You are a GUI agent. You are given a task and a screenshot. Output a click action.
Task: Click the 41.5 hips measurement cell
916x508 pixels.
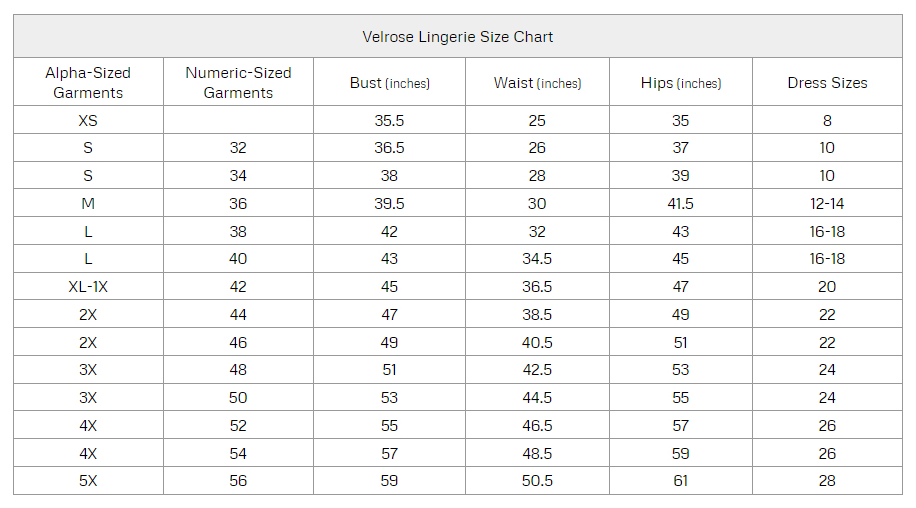click(x=680, y=204)
